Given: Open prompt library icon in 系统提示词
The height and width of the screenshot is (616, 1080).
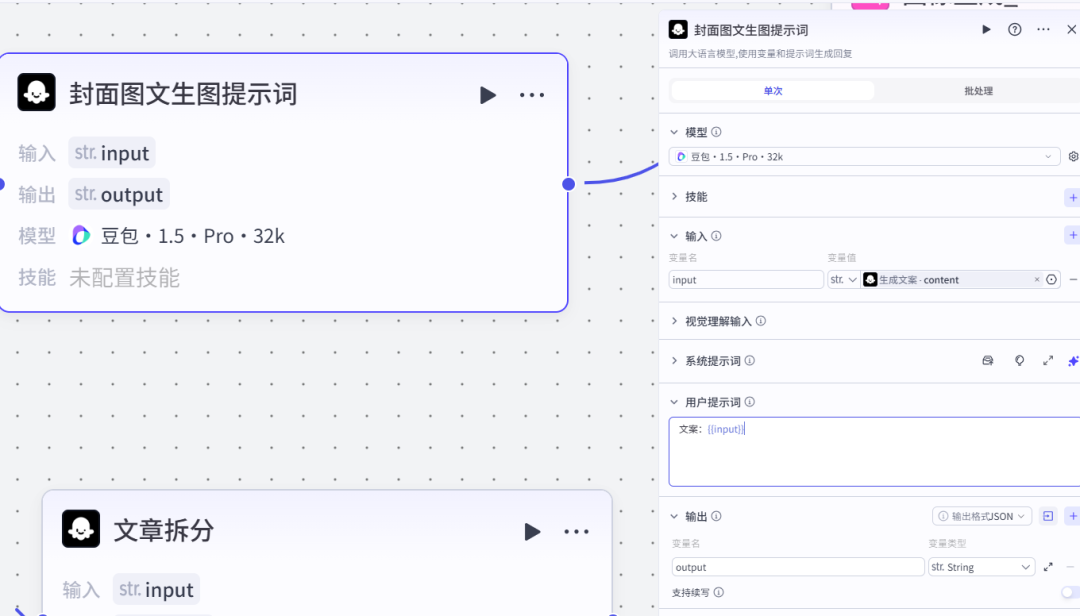Looking at the screenshot, I should 988,360.
